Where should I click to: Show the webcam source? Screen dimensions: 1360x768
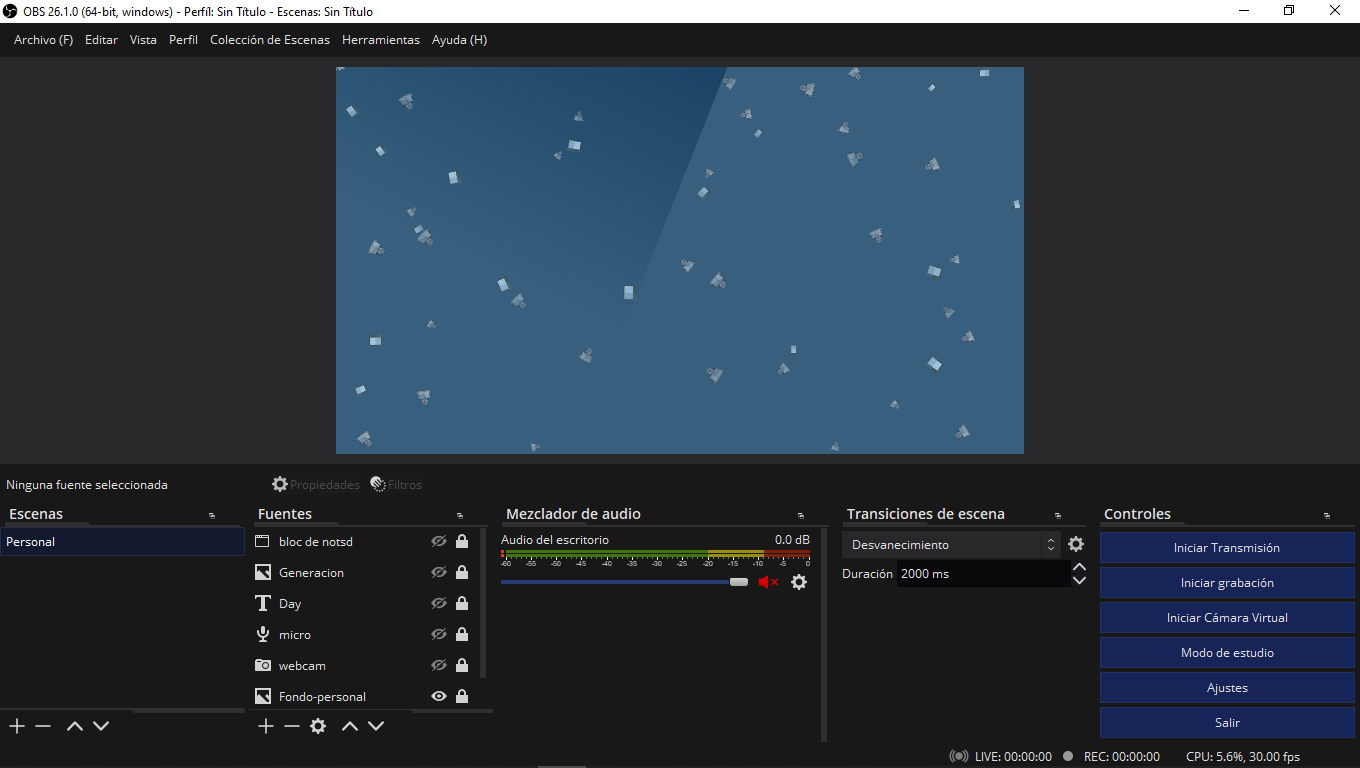(x=438, y=665)
